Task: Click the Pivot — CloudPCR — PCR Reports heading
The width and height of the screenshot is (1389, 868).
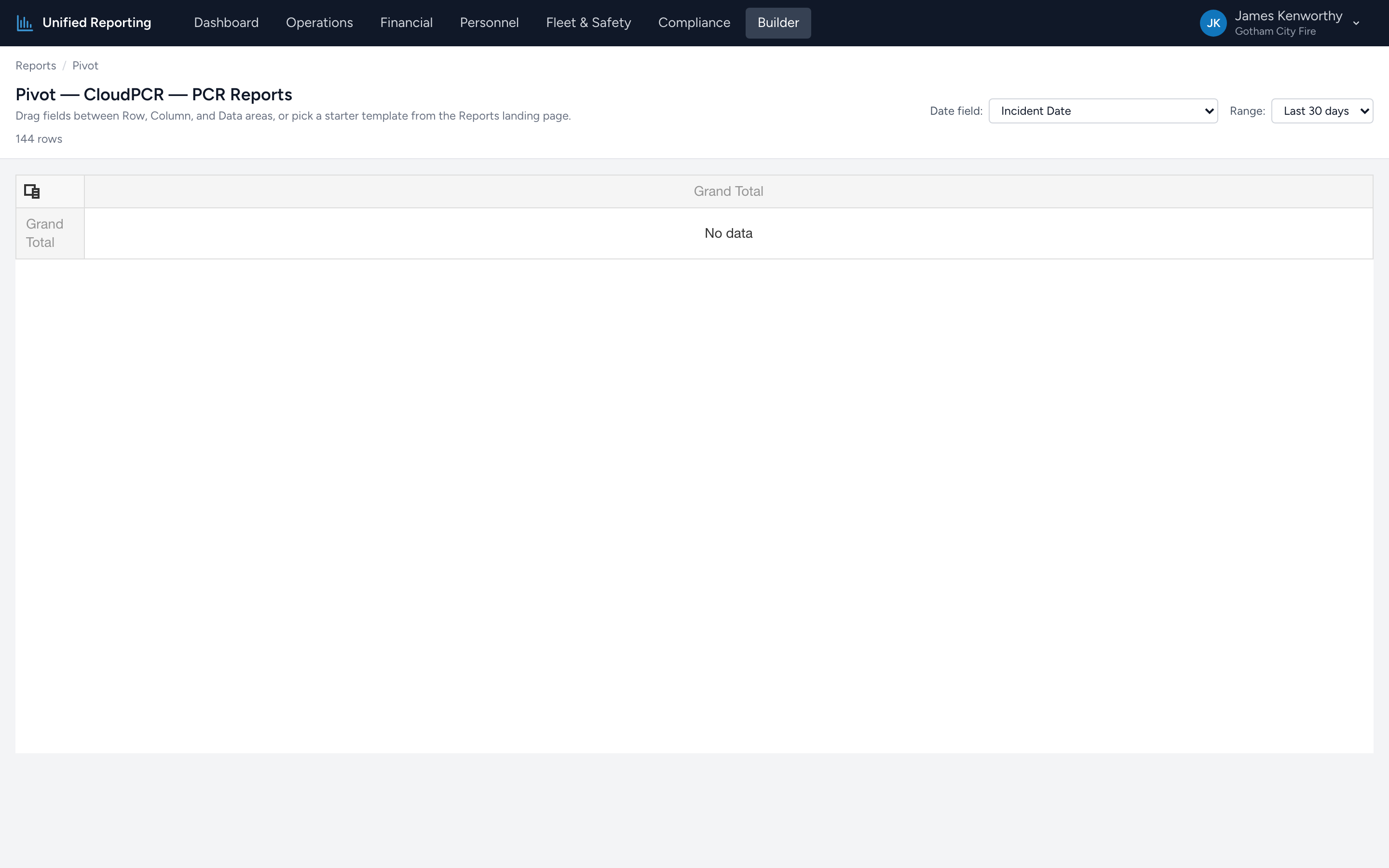Action: [x=154, y=94]
